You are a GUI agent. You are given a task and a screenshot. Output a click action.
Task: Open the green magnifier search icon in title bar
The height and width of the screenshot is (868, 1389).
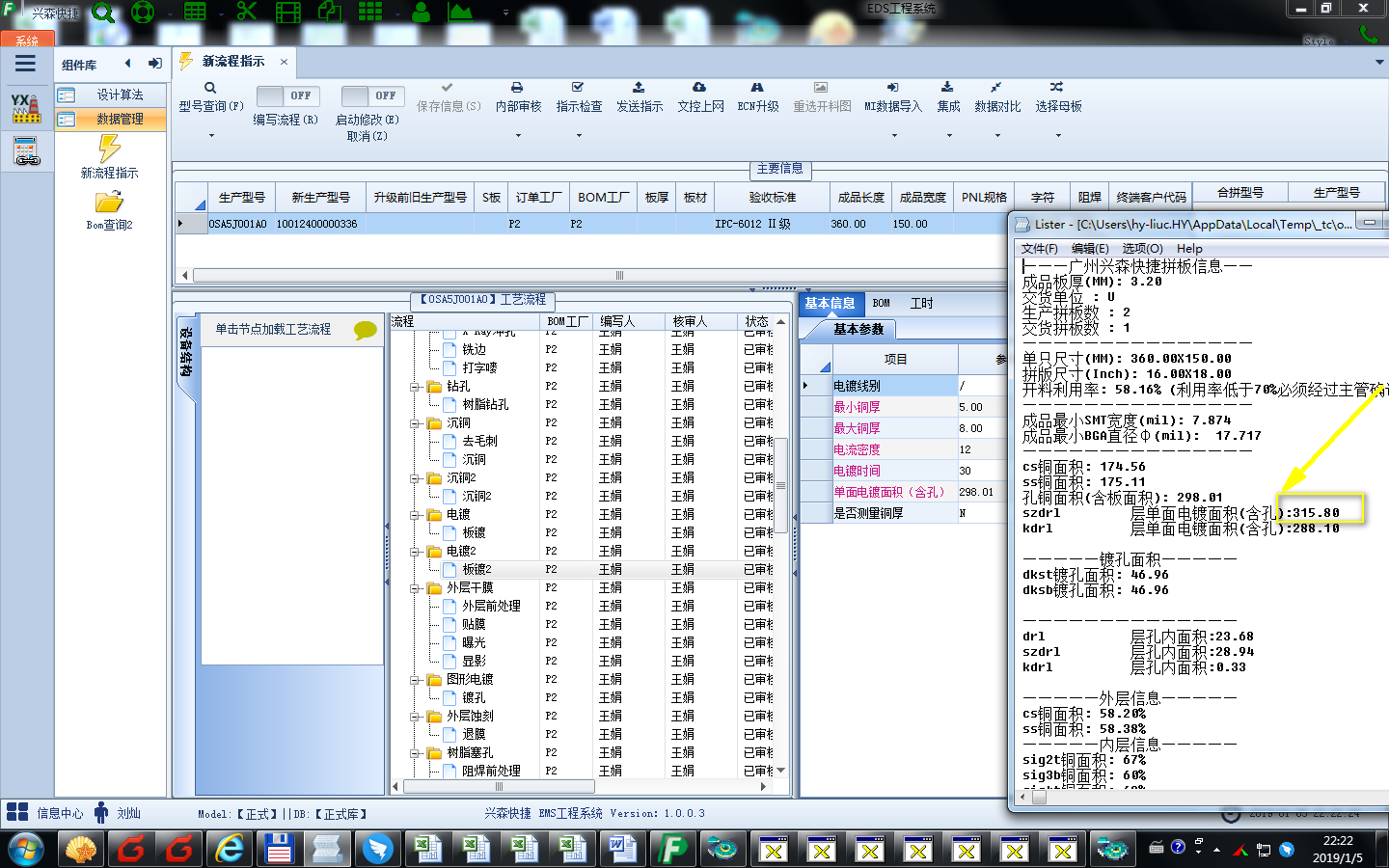tap(103, 13)
